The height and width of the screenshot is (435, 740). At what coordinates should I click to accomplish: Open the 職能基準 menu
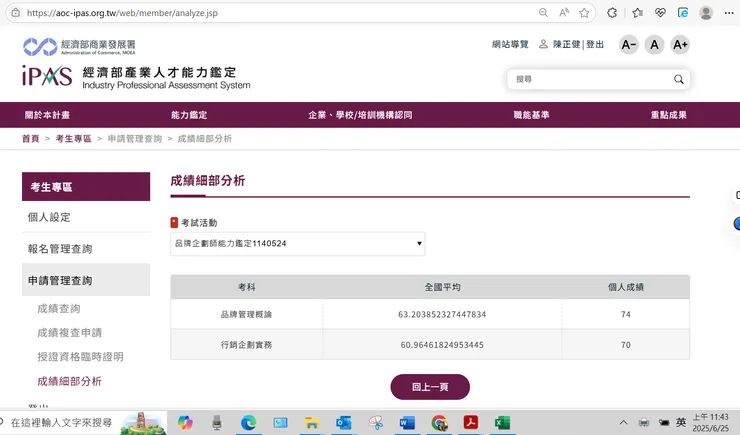pyautogui.click(x=531, y=115)
